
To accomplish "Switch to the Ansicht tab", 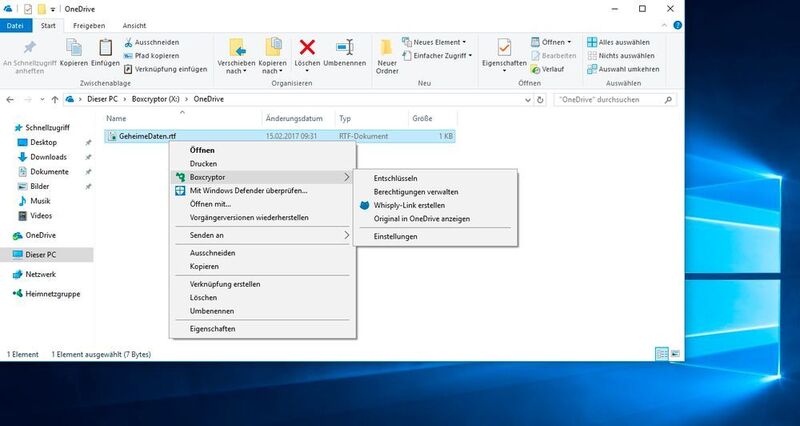I will click(134, 26).
